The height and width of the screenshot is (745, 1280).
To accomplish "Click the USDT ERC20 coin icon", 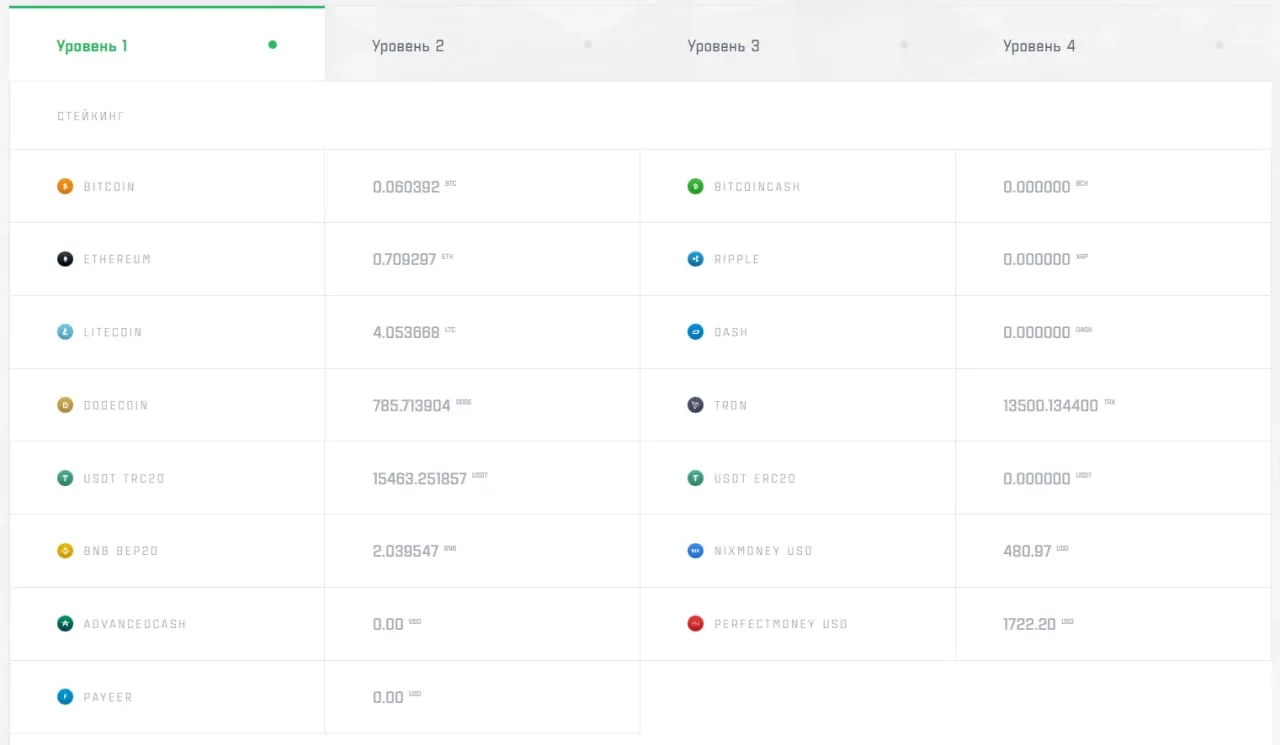I will [695, 478].
